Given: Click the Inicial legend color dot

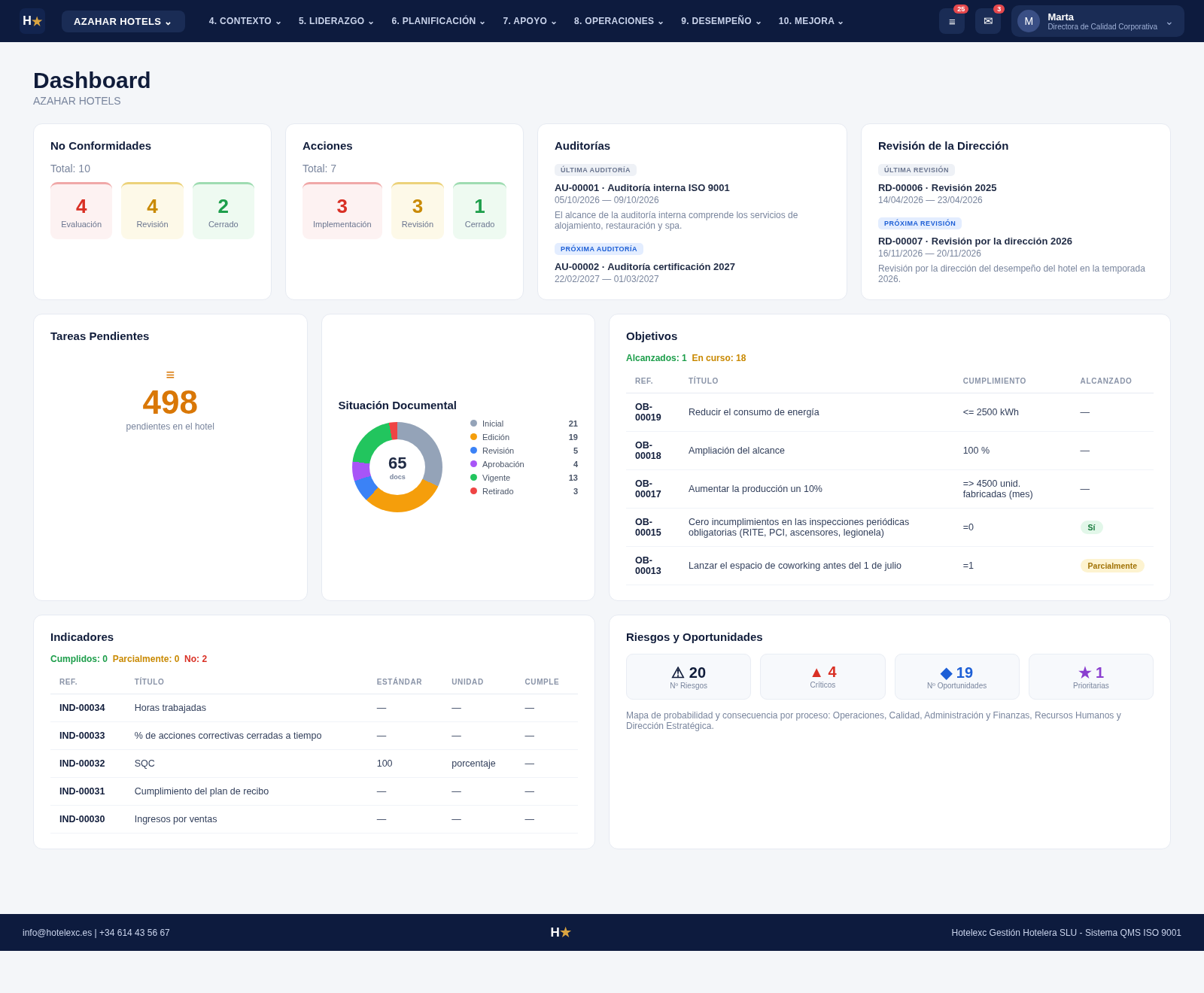Looking at the screenshot, I should coord(473,424).
